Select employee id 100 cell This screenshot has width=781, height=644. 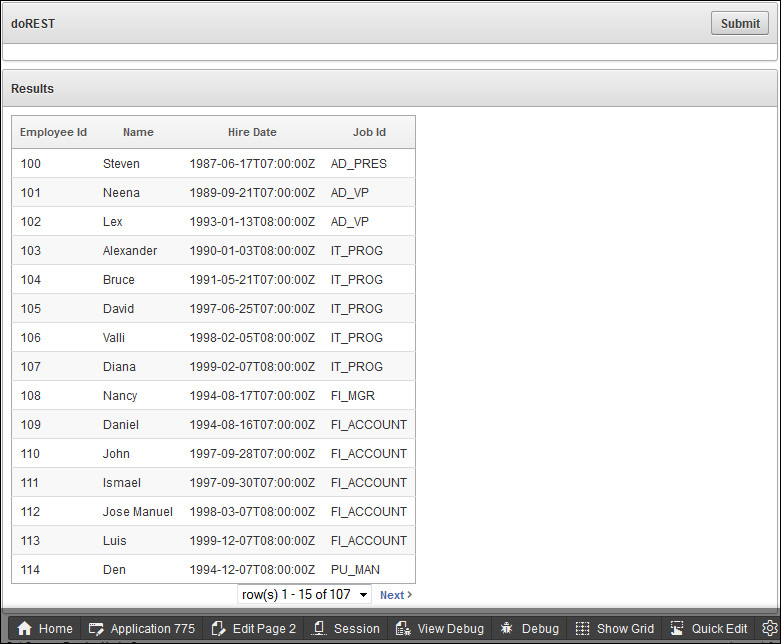click(x=30, y=163)
